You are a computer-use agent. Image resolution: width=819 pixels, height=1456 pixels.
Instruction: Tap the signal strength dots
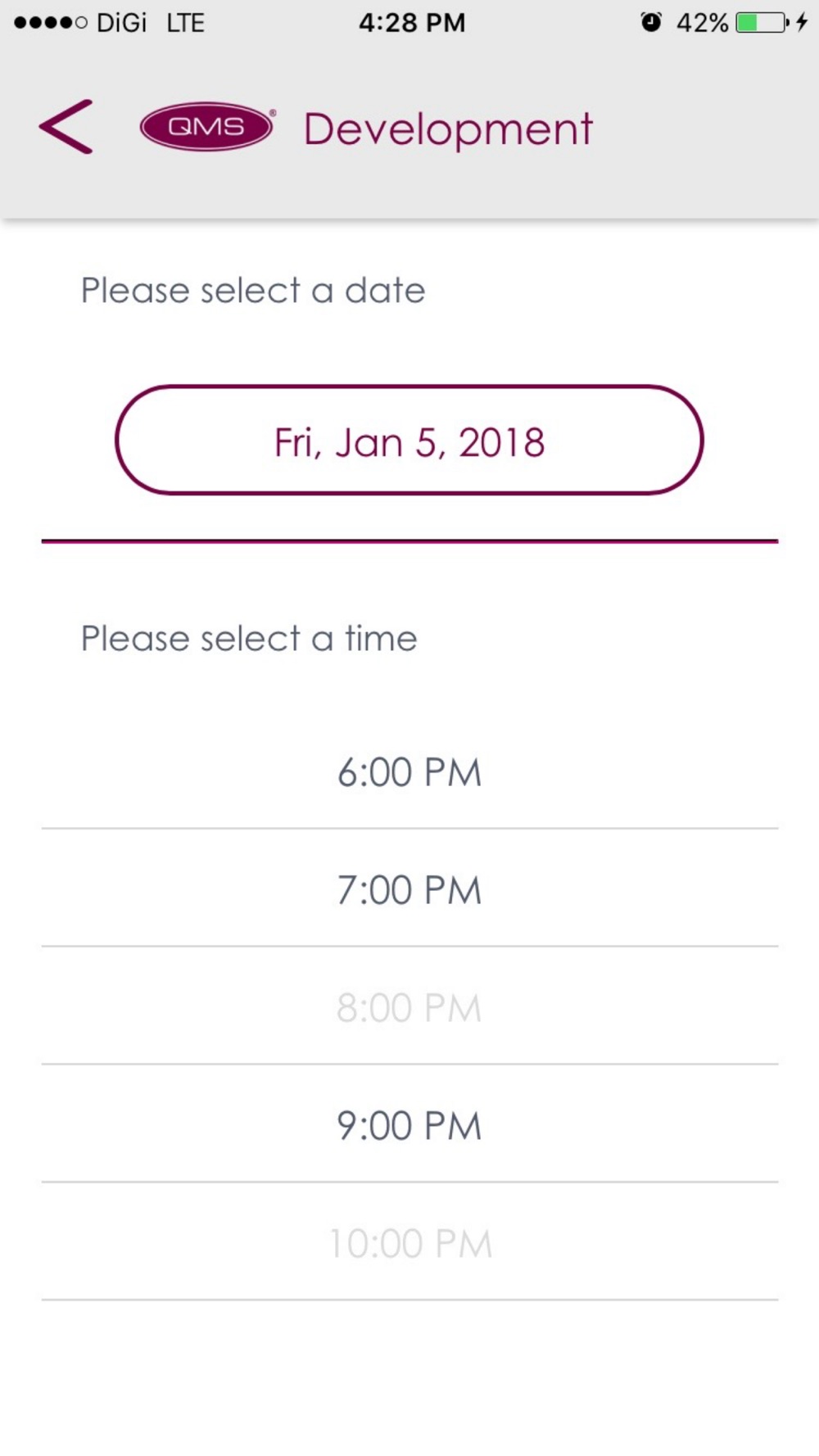pyautogui.click(x=51, y=23)
